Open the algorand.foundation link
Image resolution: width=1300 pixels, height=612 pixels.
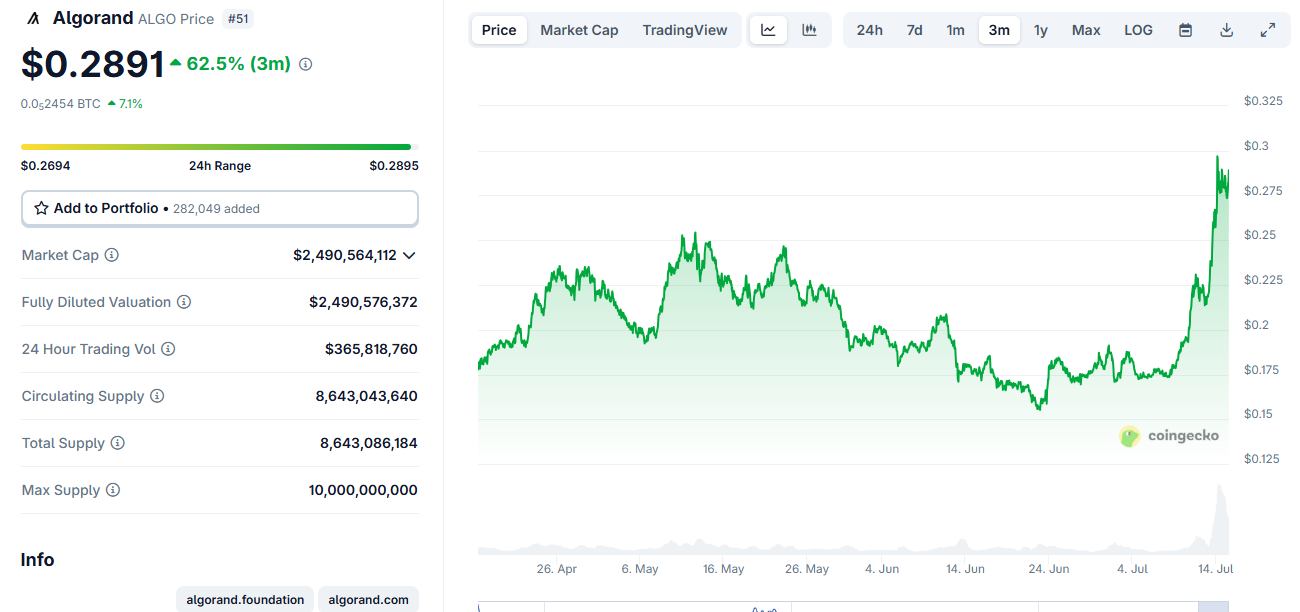(244, 599)
